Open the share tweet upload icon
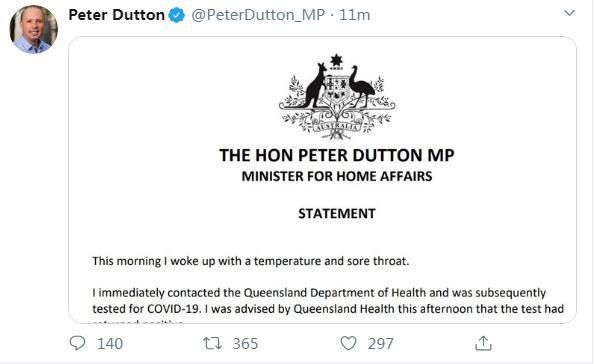Viewport: 595px width, 364px height. click(x=483, y=343)
